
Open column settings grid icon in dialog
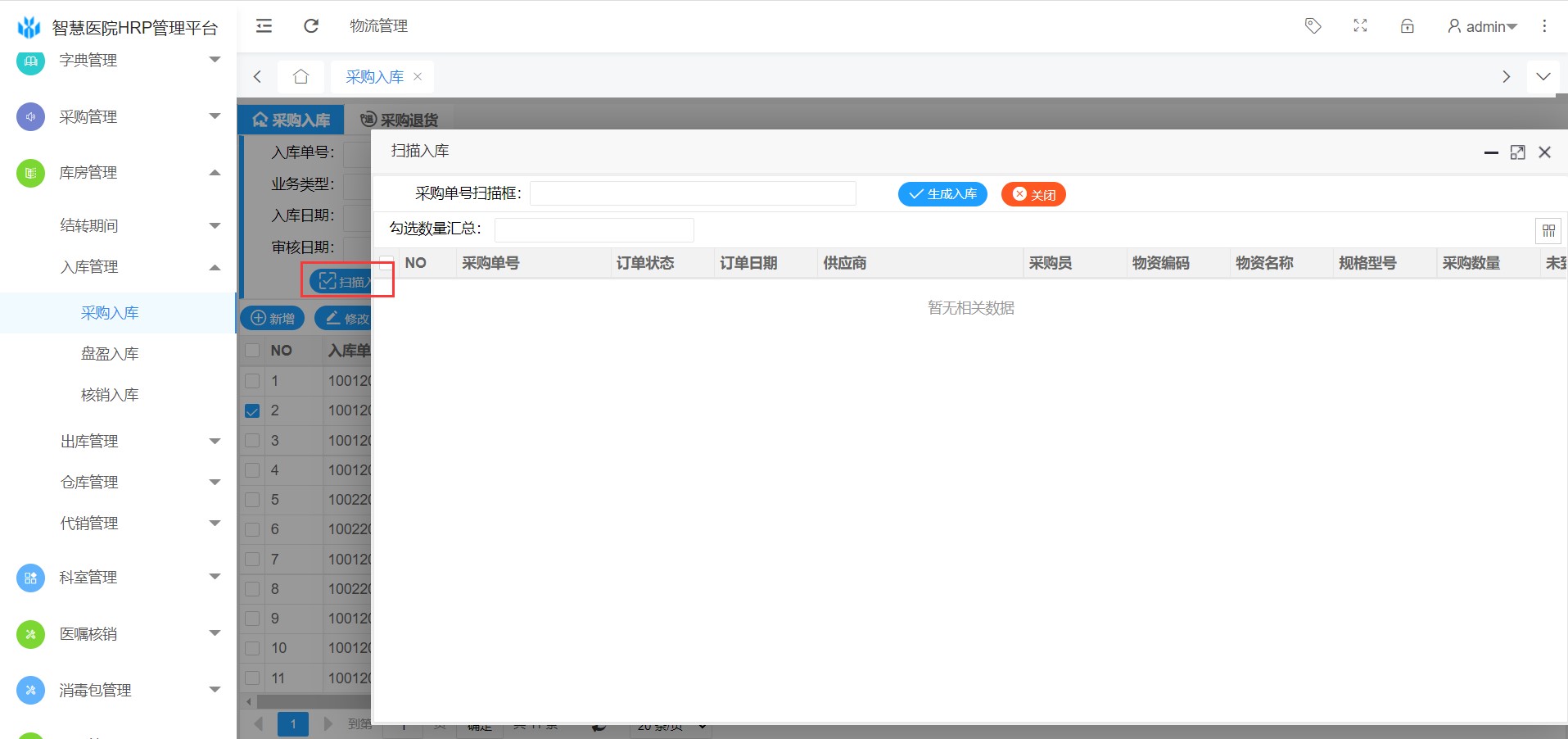pos(1548,231)
